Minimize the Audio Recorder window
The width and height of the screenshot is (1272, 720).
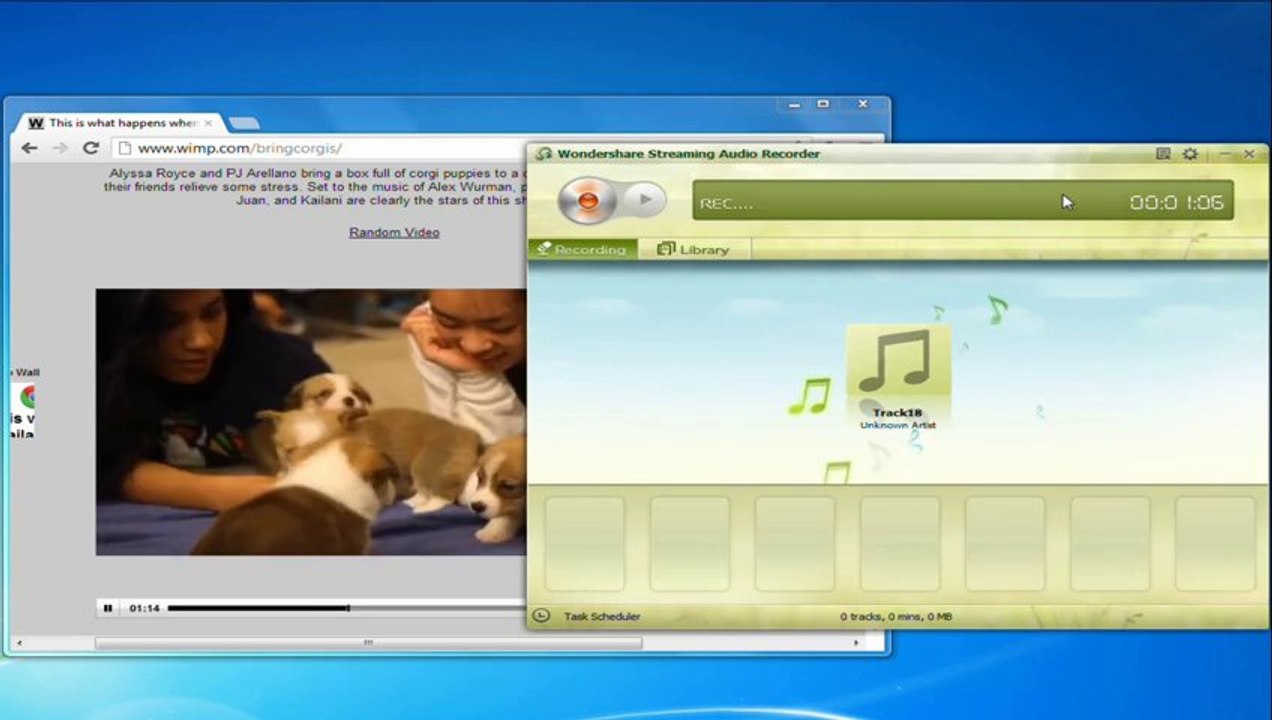click(1225, 154)
